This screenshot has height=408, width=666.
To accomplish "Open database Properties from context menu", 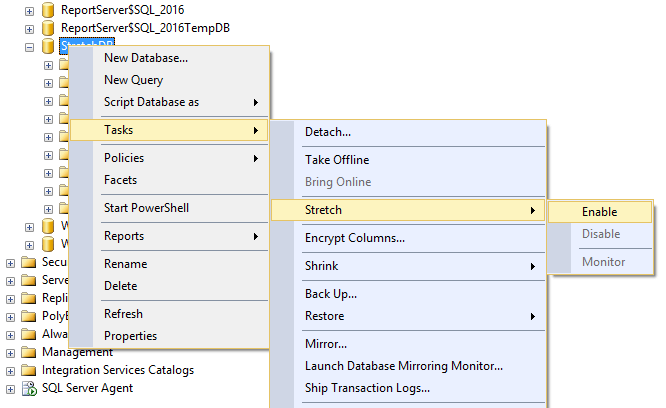I will pyautogui.click(x=169, y=336).
